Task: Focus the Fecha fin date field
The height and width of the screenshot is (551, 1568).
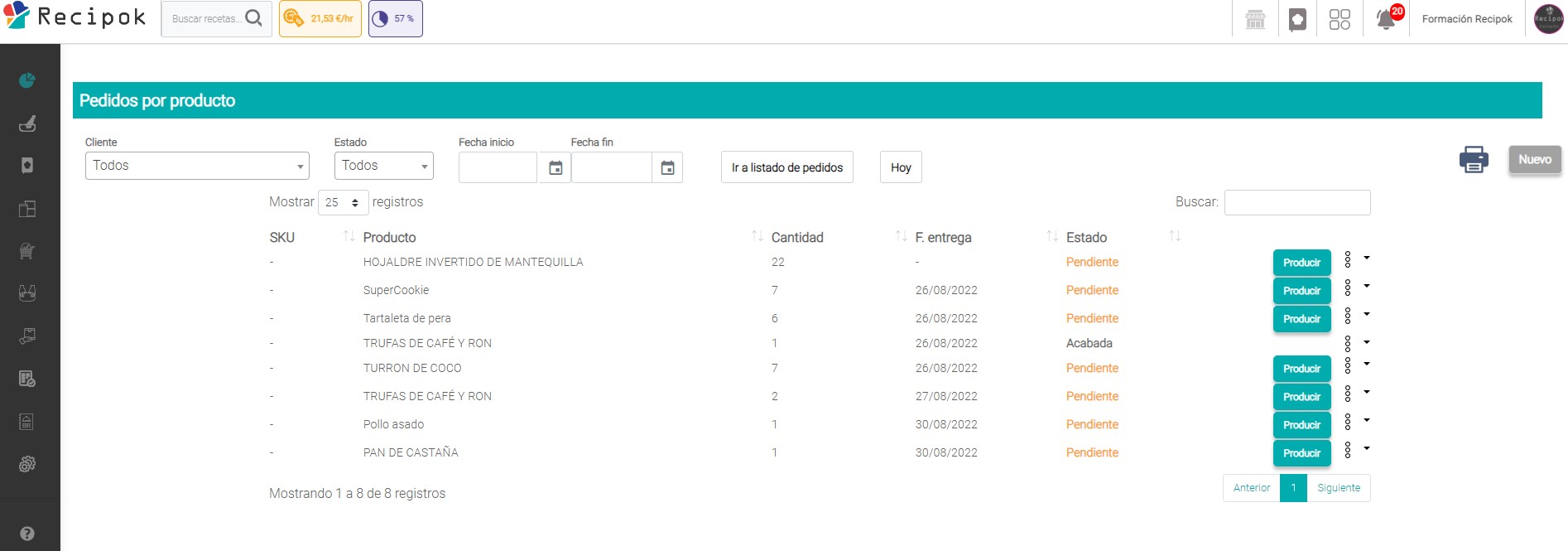Action: (x=612, y=168)
